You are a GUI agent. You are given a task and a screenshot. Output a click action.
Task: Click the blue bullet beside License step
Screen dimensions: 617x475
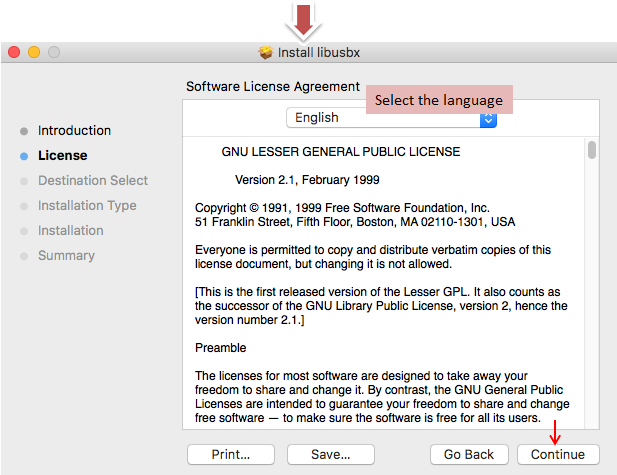pyautogui.click(x=24, y=156)
